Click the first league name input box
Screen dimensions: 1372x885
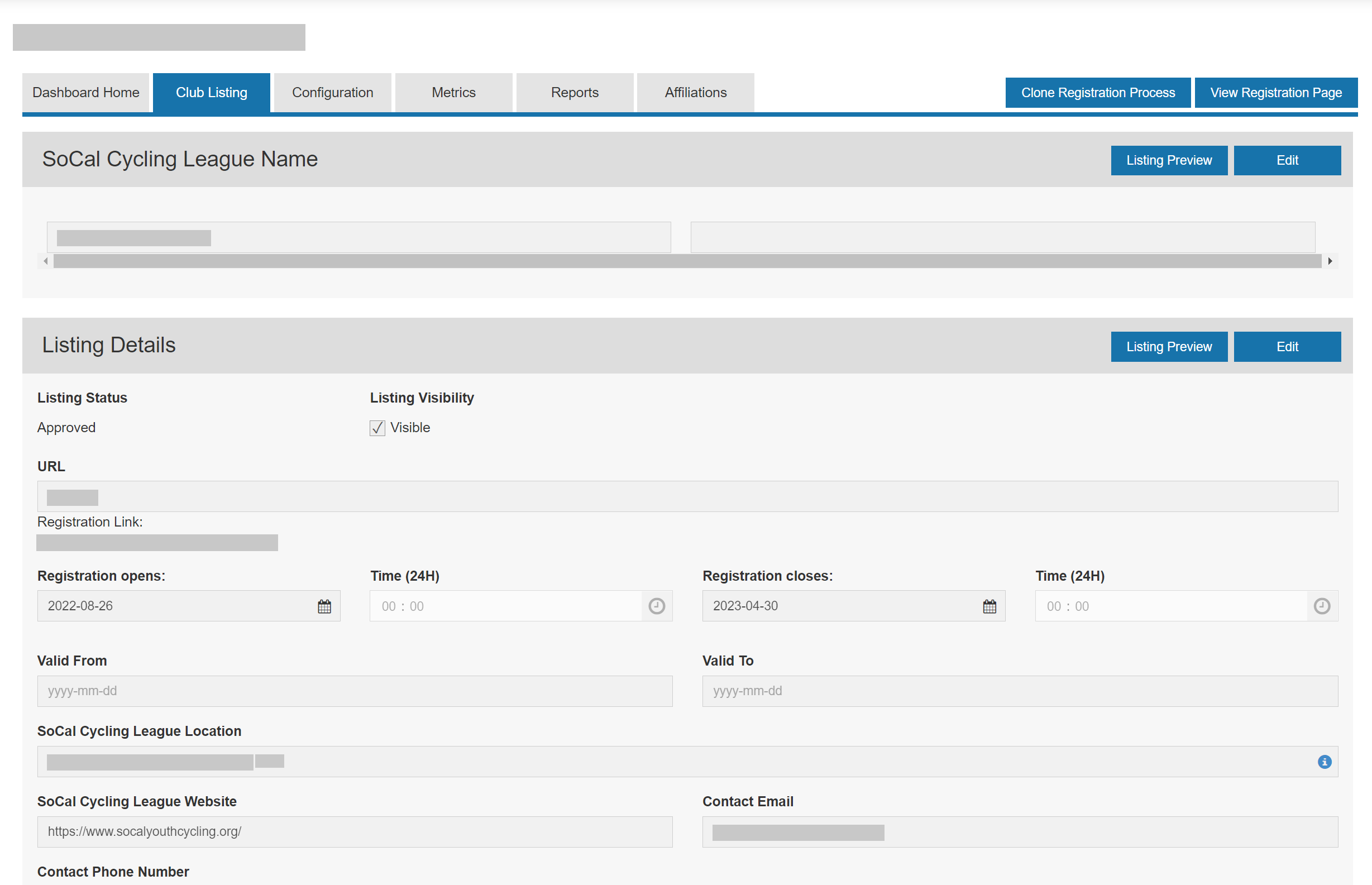(358, 237)
